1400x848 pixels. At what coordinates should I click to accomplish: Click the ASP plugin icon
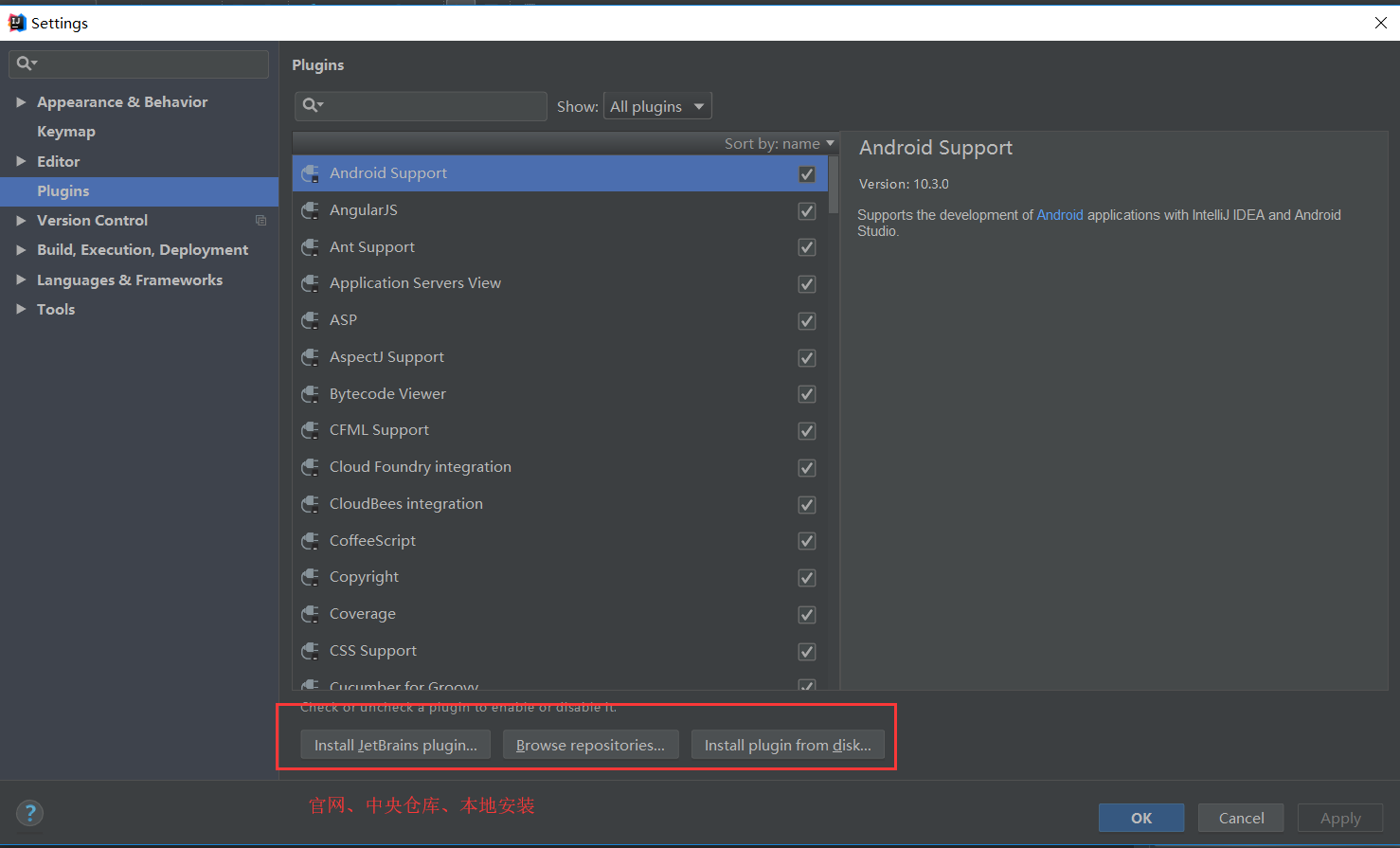tap(310, 320)
